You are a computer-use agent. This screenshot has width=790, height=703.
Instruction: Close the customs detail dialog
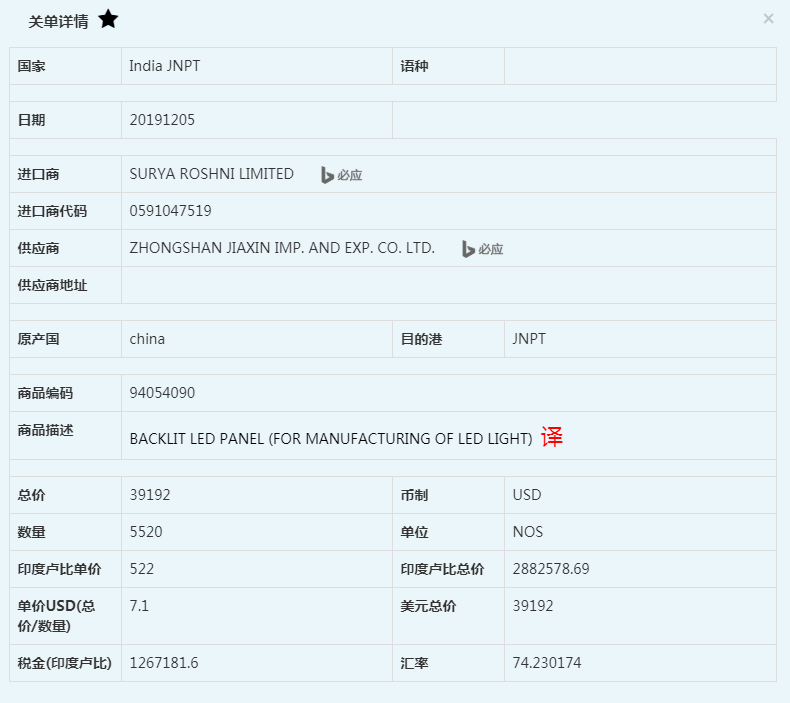coord(768,18)
